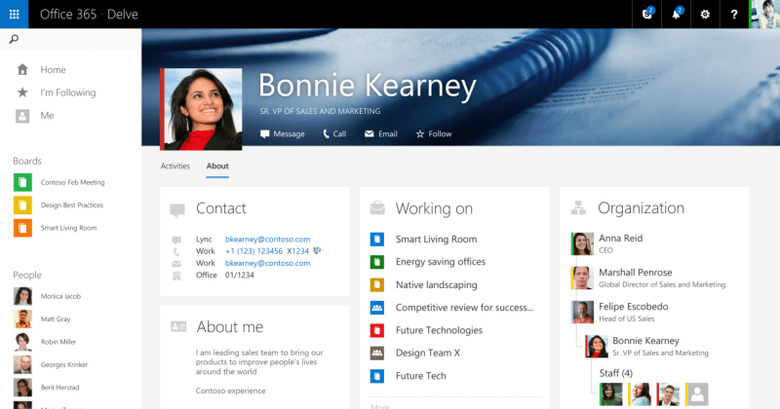
Task: Click the call icon after X1234
Action: [x=317, y=251]
